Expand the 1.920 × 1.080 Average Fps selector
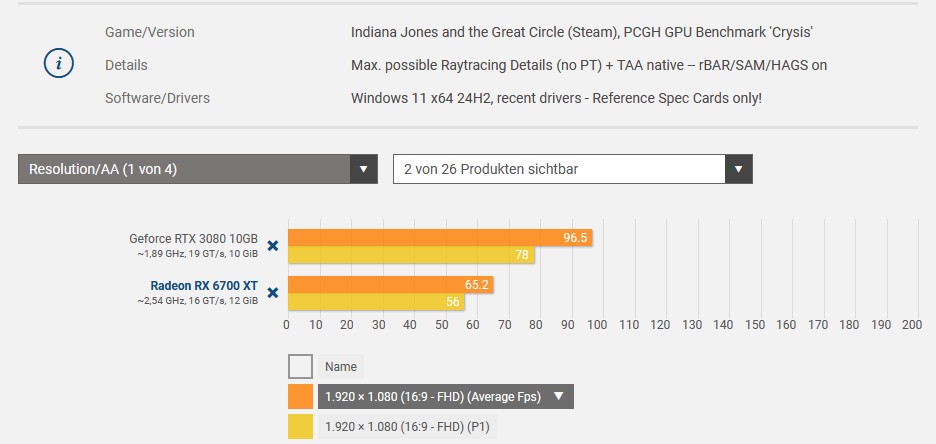 tap(445, 396)
